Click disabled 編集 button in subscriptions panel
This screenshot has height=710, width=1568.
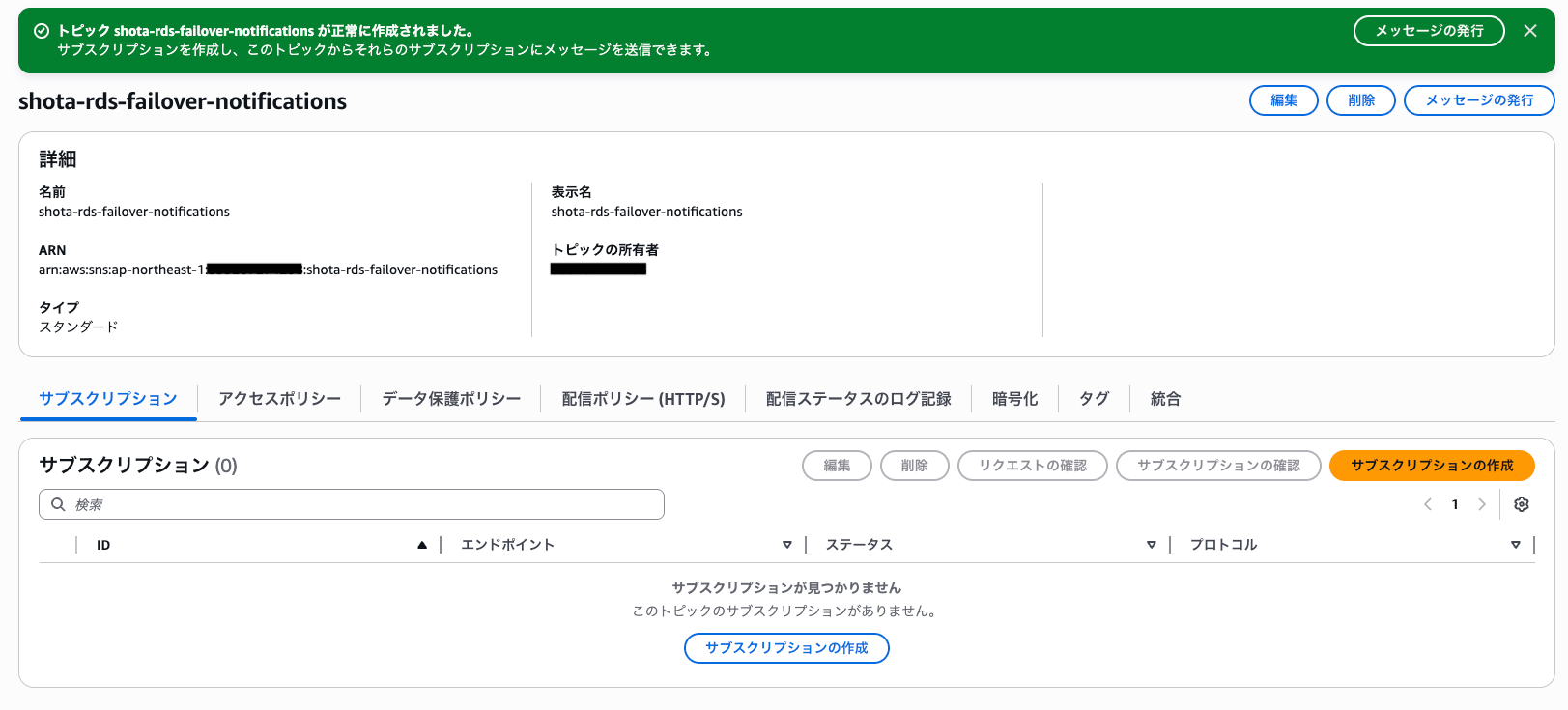click(x=837, y=466)
